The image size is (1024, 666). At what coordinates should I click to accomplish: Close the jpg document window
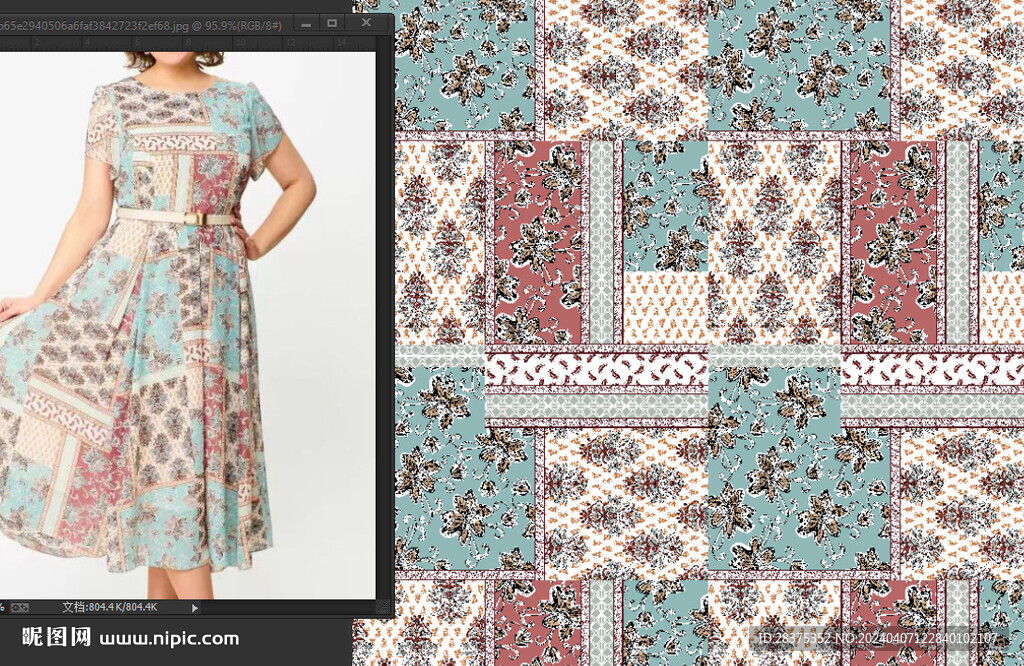pos(366,23)
